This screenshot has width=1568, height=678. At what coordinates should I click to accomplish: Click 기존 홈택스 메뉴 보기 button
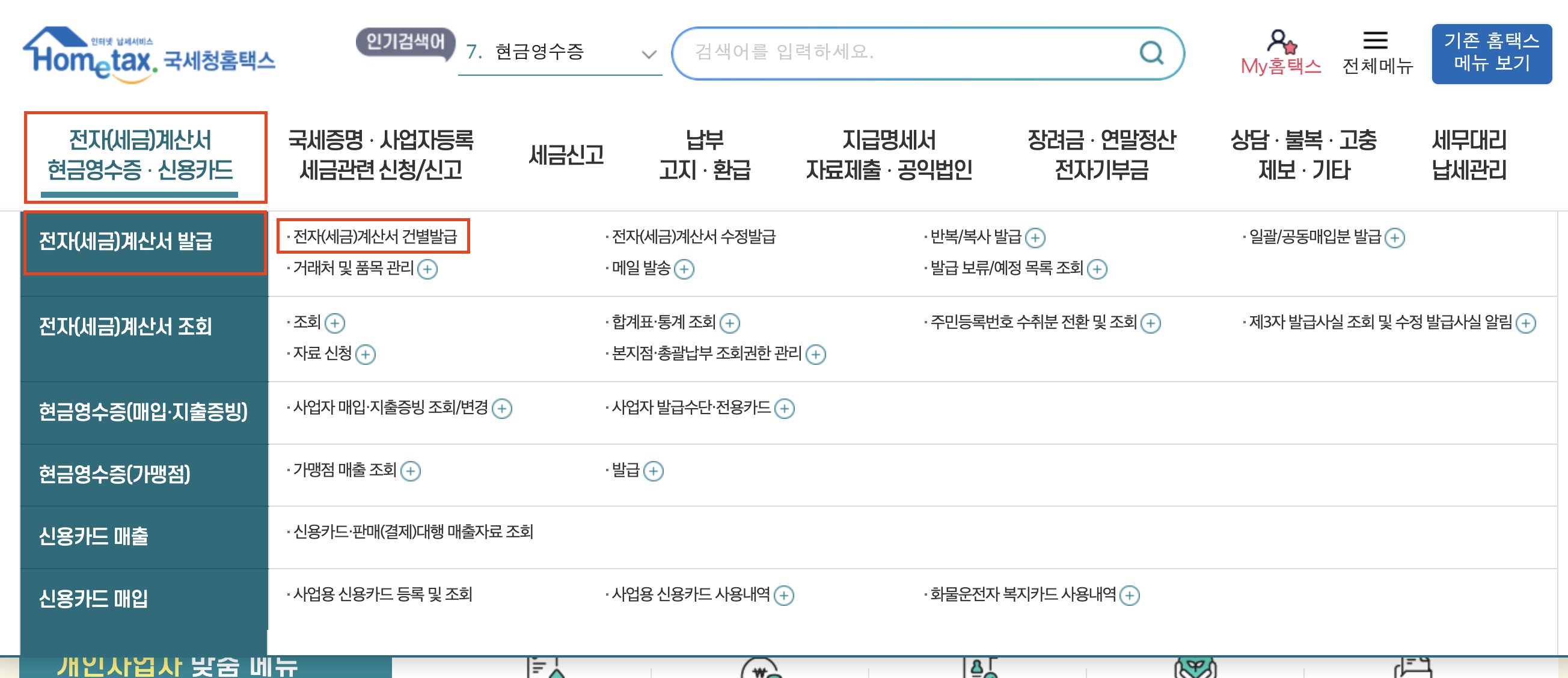click(x=1491, y=52)
